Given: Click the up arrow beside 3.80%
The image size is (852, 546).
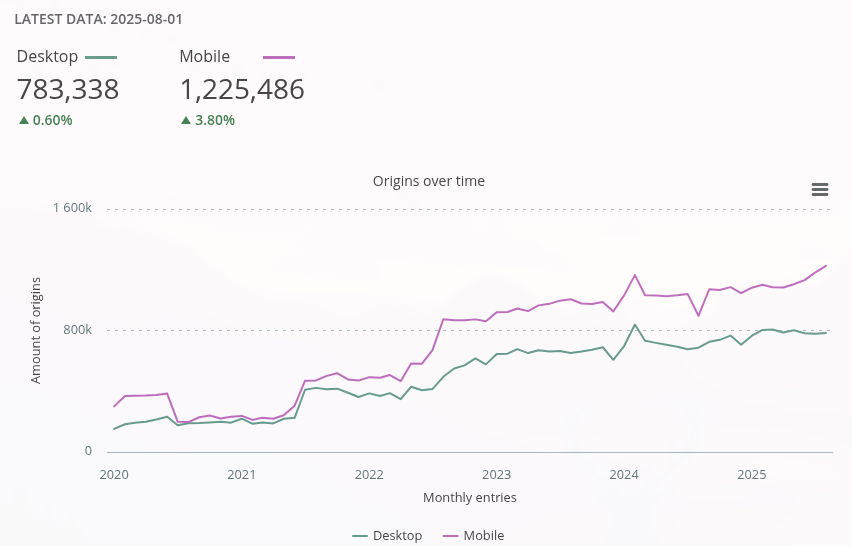Looking at the screenshot, I should (x=186, y=120).
